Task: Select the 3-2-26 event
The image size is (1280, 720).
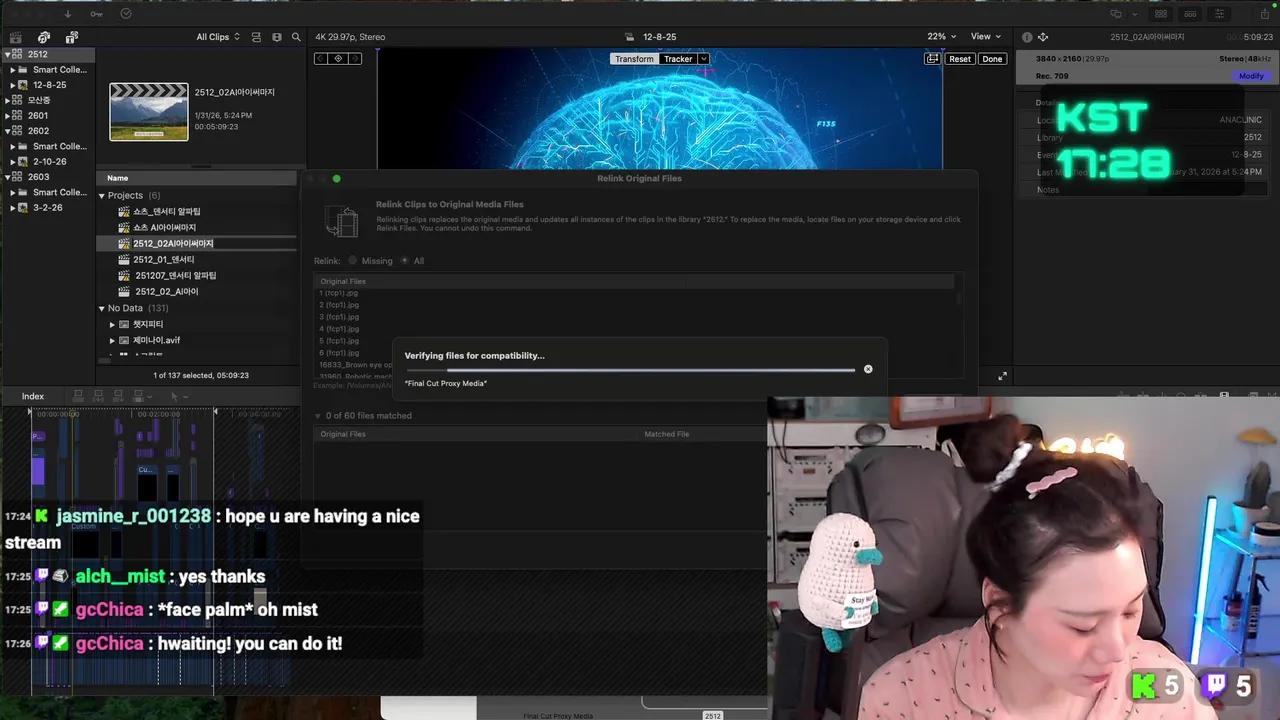Action: tap(48, 207)
